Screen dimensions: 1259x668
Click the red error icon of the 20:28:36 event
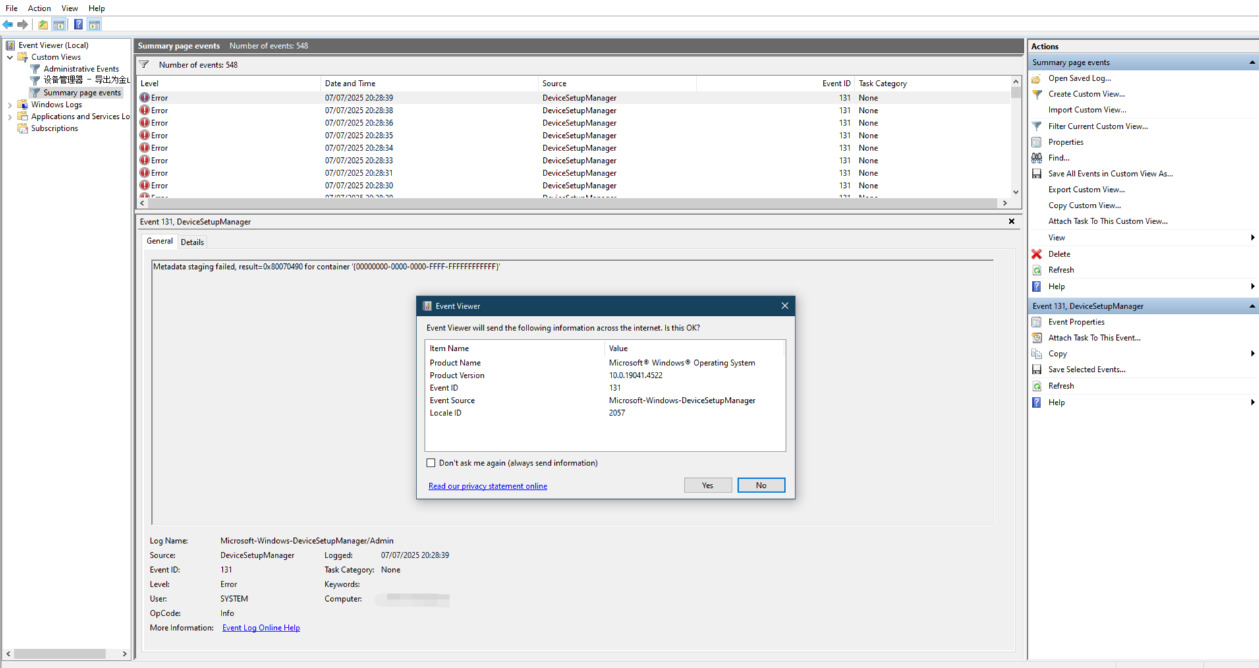[144, 123]
